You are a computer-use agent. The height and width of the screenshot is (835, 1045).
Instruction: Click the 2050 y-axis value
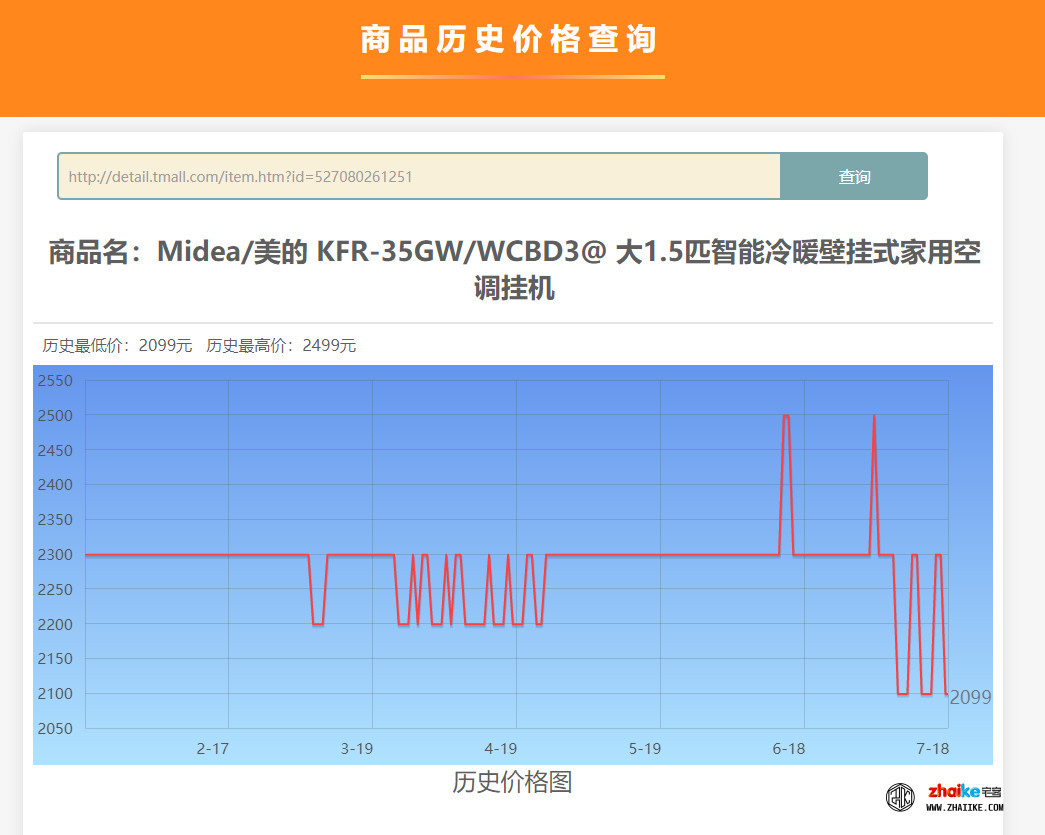point(55,728)
